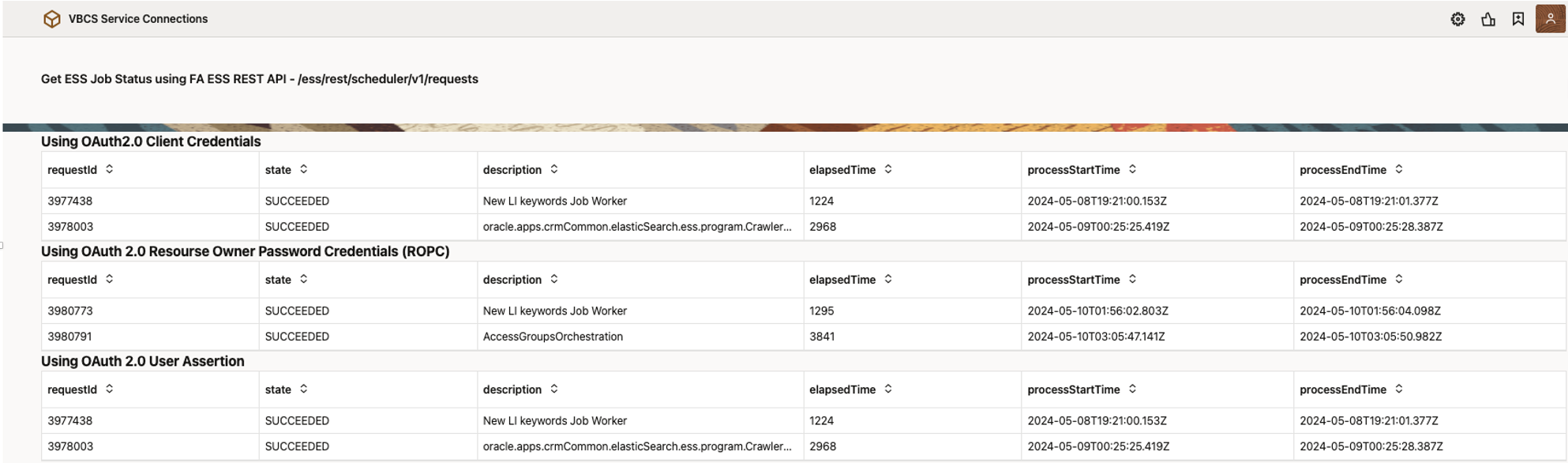Click the thumbs-up feedback icon
This screenshot has width=1568, height=463.
coord(1487,19)
